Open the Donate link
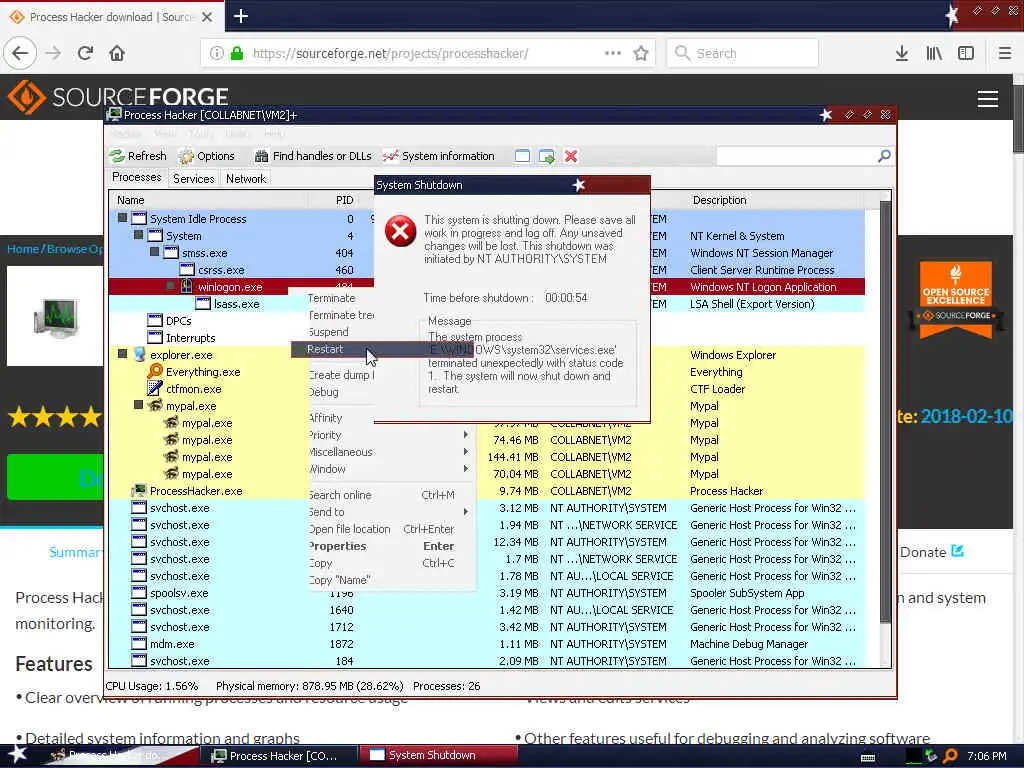 (x=931, y=552)
